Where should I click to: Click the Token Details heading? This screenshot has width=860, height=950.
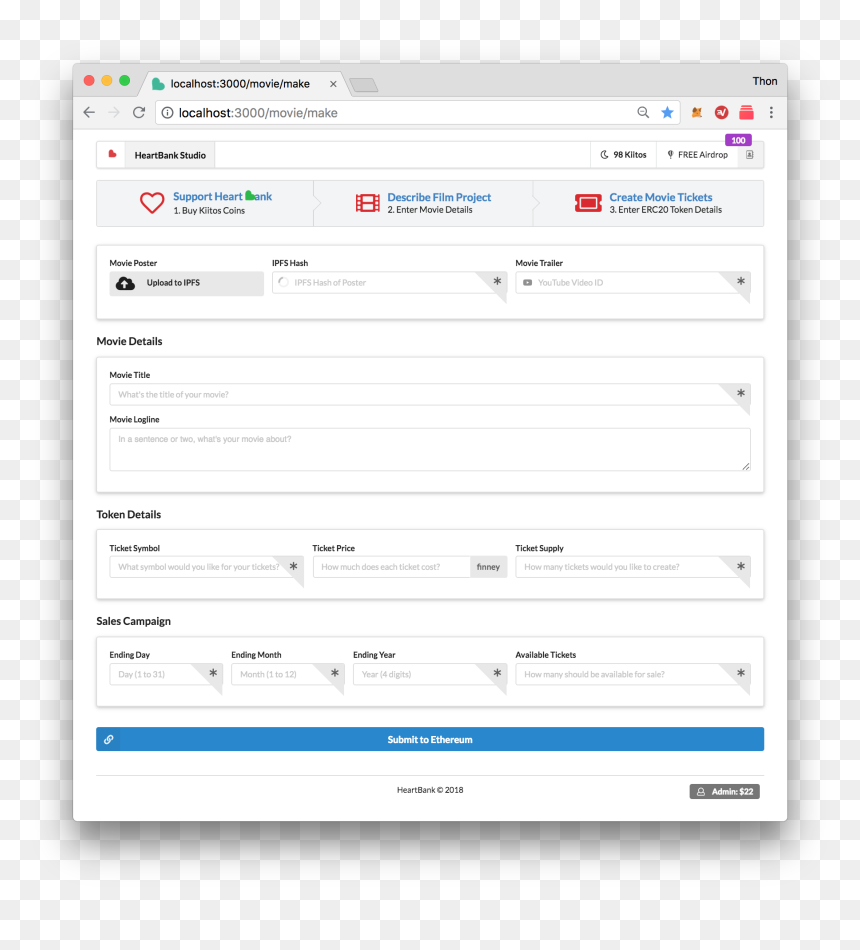coord(128,514)
